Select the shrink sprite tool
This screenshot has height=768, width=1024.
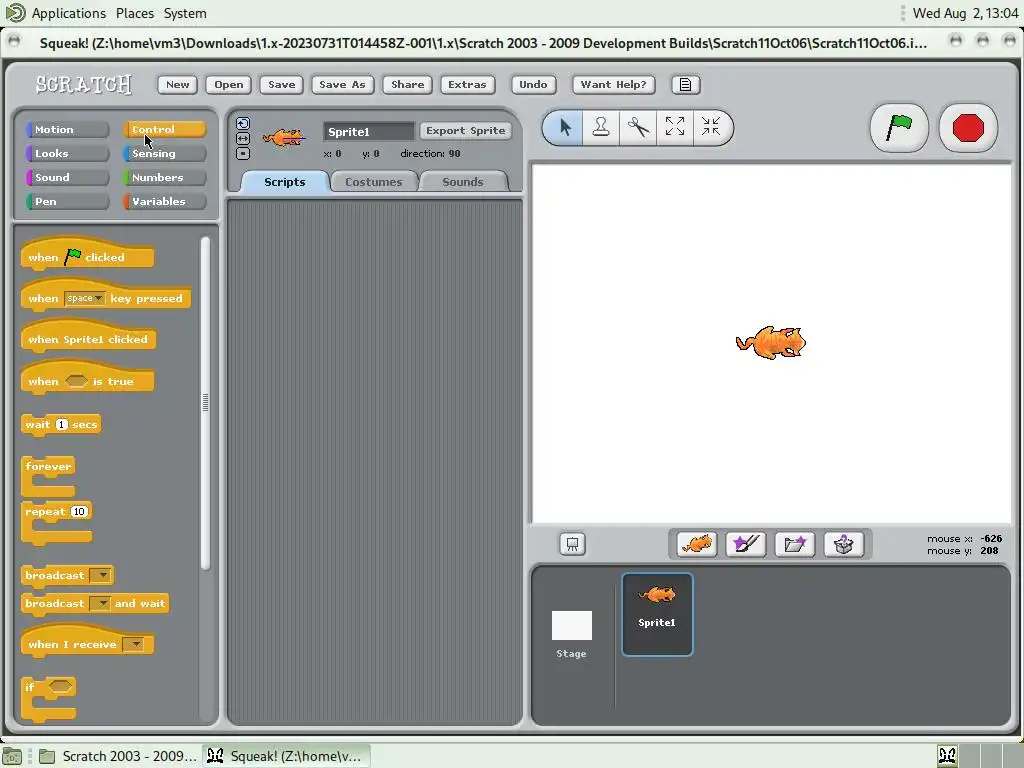[711, 127]
